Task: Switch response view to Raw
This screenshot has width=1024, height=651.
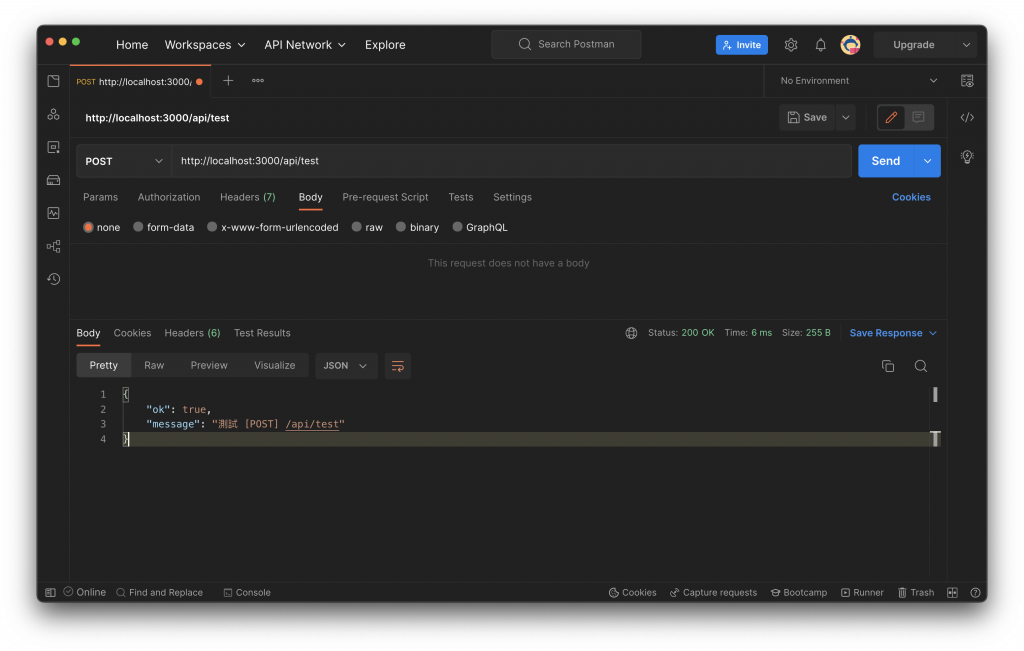Action: tap(154, 366)
